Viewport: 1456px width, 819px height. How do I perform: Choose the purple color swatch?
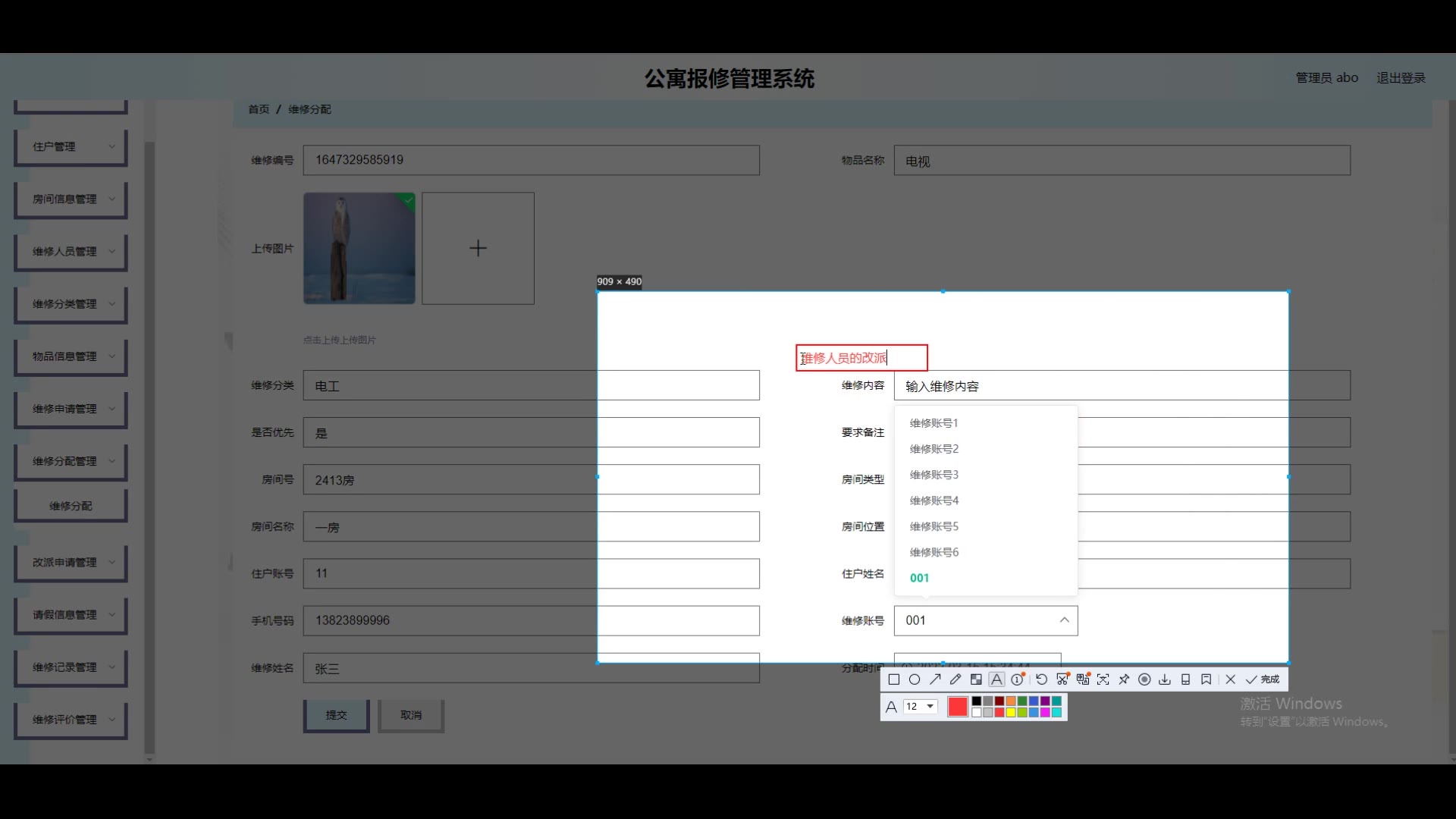coord(1045,701)
